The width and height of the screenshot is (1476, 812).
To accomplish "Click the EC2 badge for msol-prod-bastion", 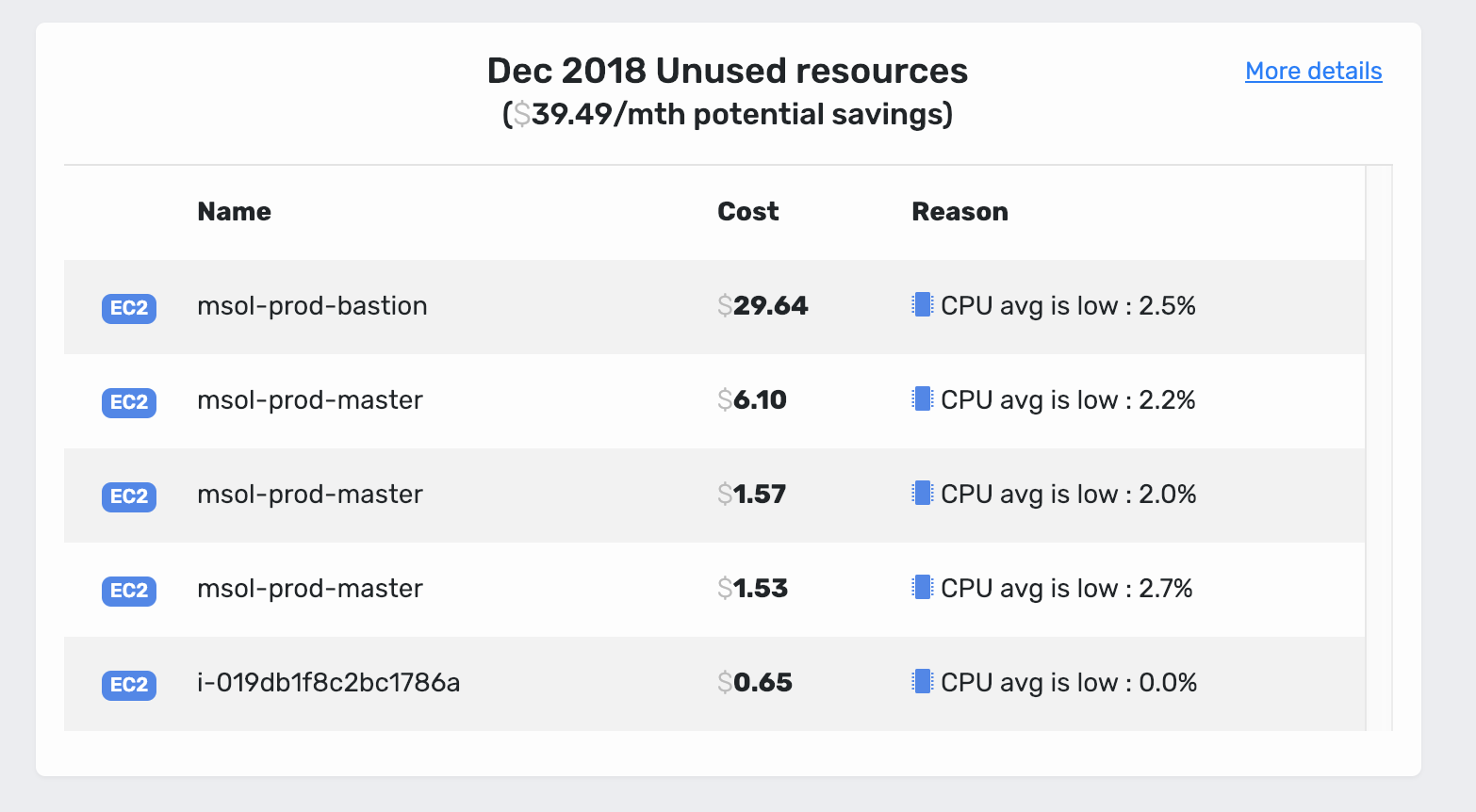I will tap(129, 308).
